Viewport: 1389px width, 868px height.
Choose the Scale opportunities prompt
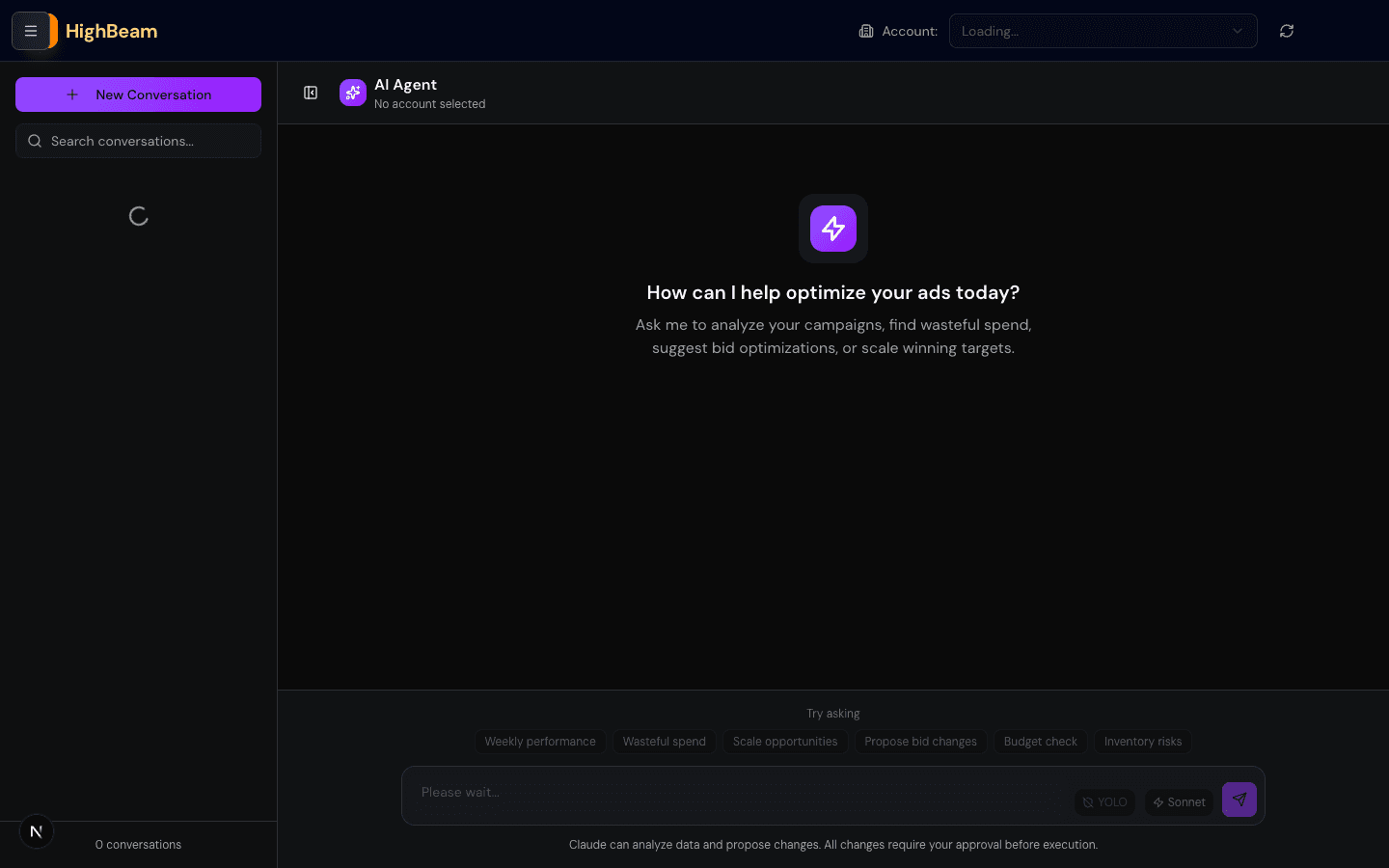(785, 742)
